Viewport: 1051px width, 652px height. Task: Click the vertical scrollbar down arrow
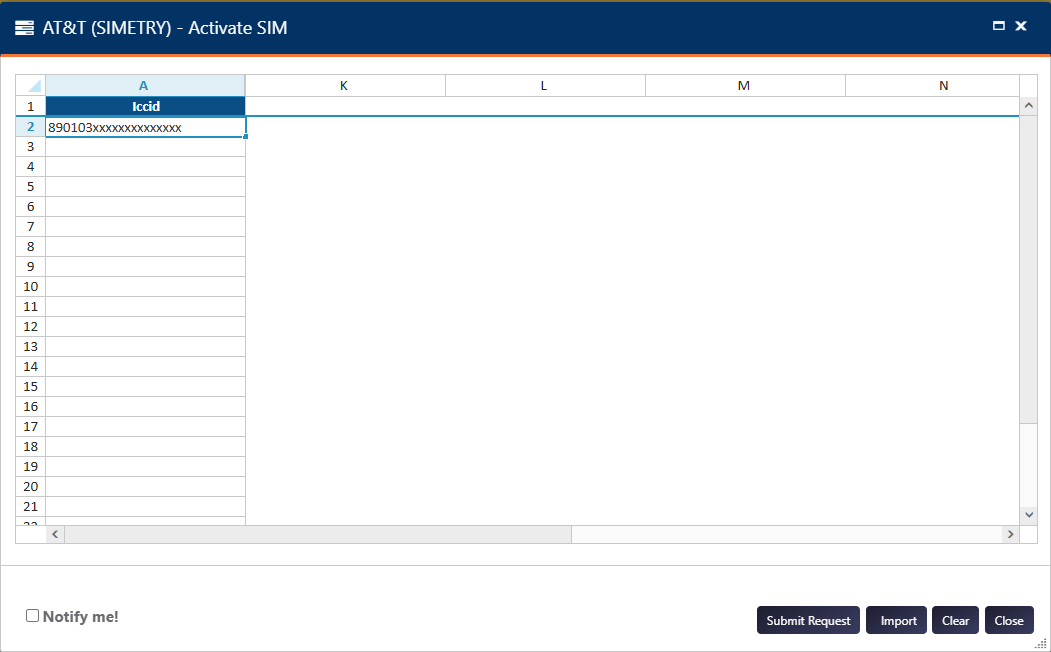point(1029,515)
